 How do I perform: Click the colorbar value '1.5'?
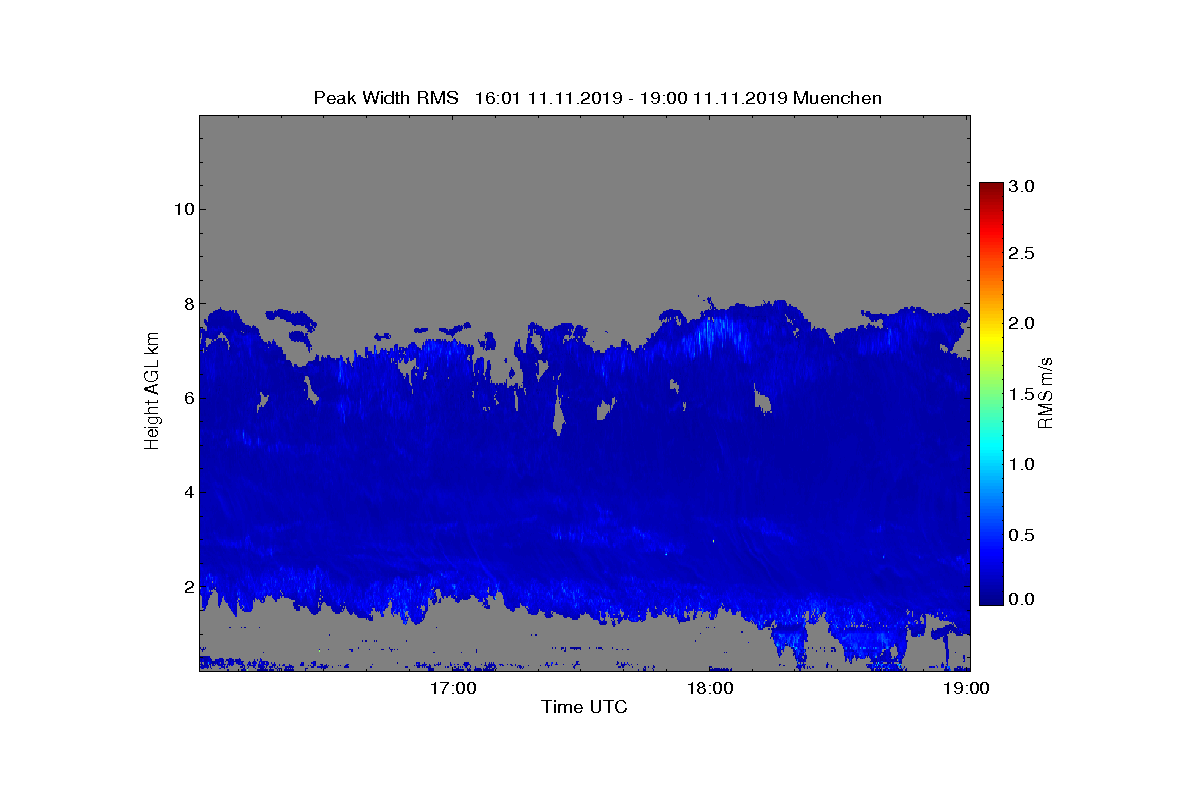point(1021,394)
